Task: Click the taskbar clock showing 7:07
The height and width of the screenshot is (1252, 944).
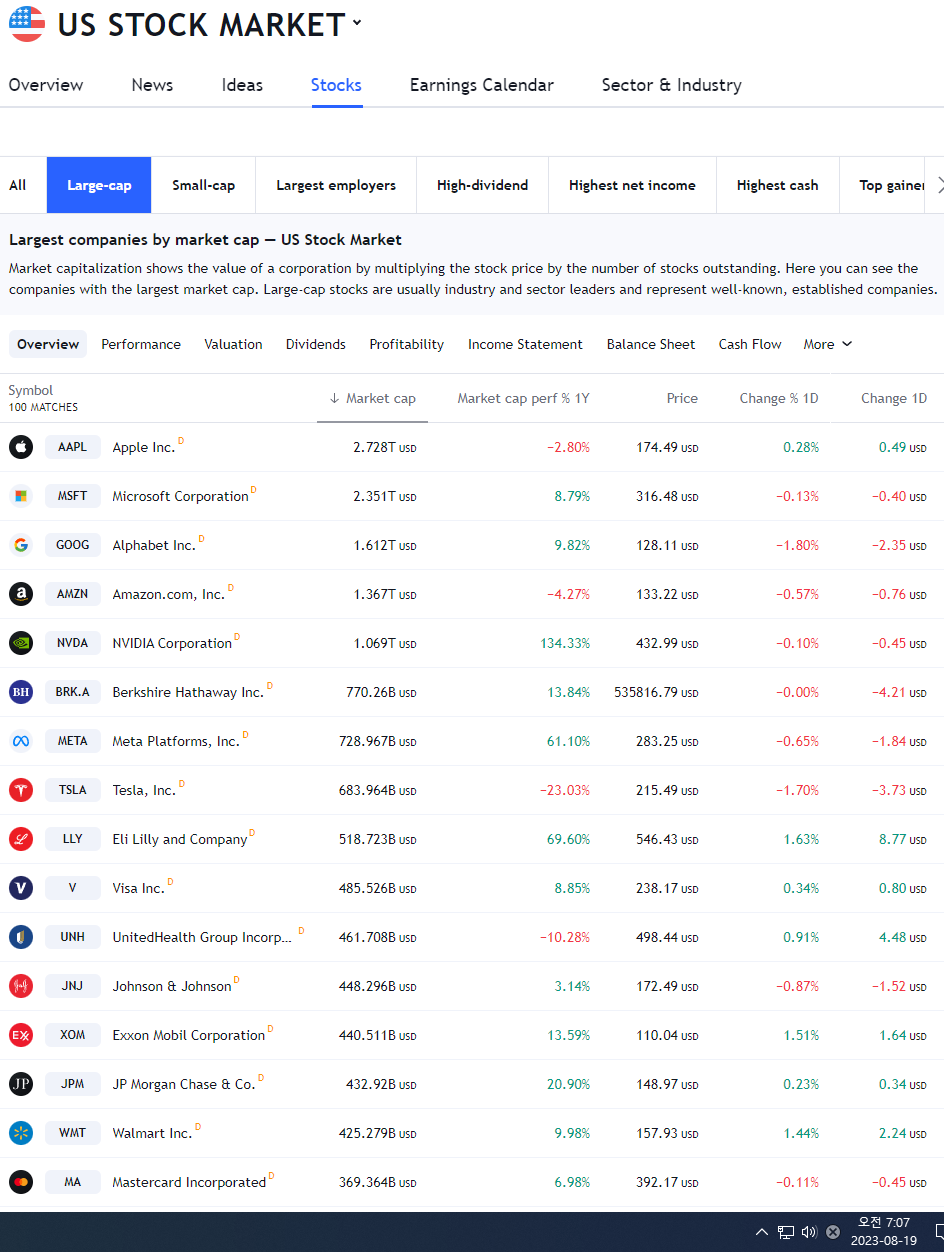Action: pos(884,1231)
